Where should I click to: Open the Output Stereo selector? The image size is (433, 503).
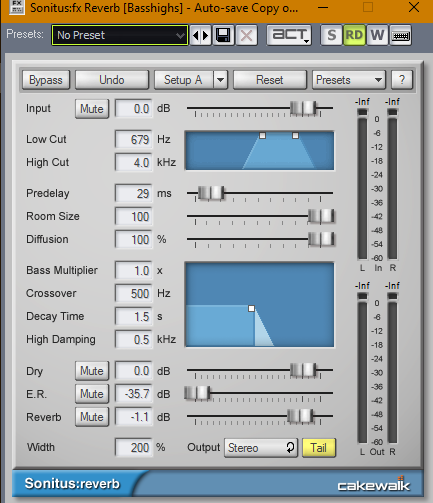pos(261,448)
